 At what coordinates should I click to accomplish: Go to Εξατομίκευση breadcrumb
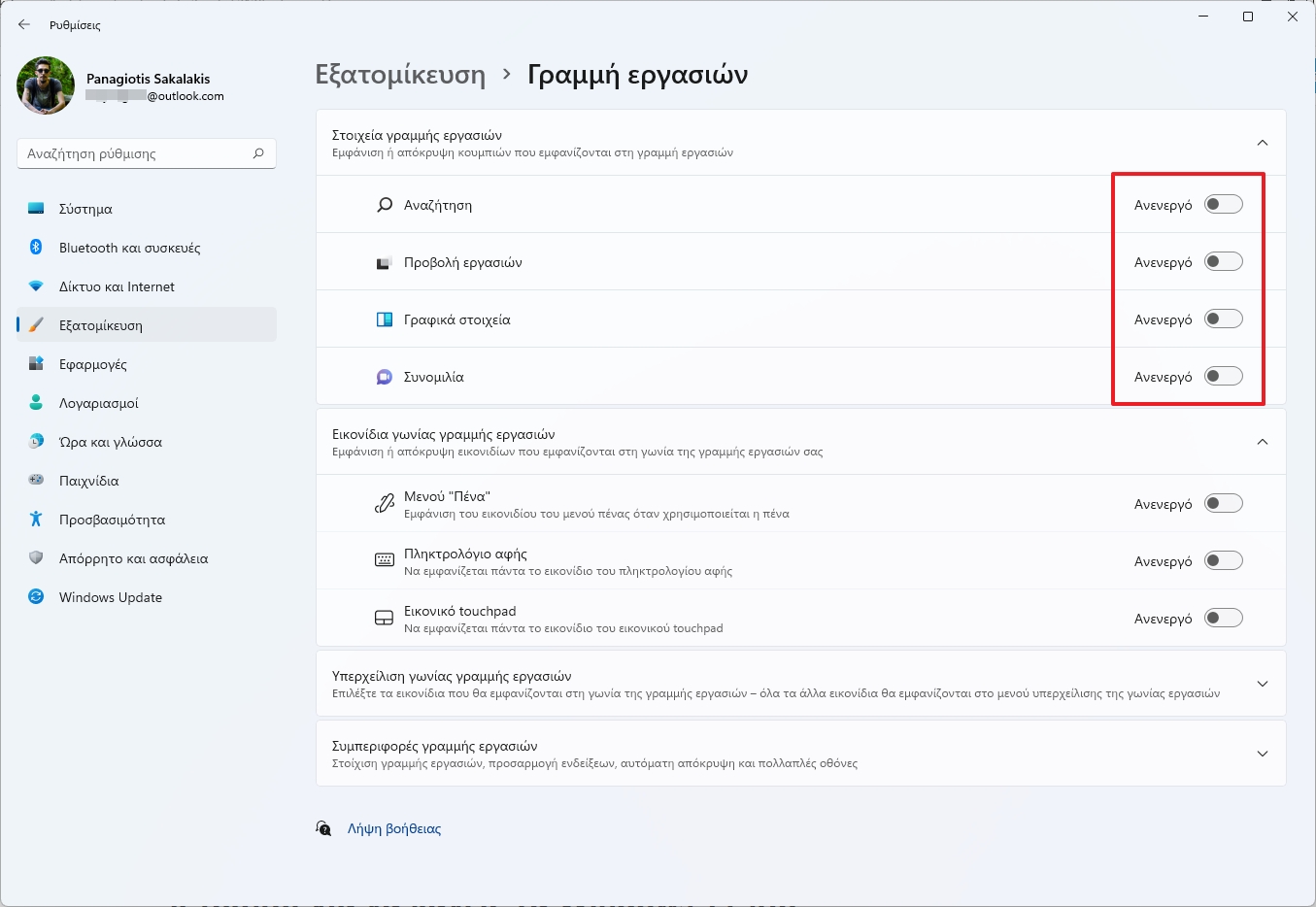(400, 75)
